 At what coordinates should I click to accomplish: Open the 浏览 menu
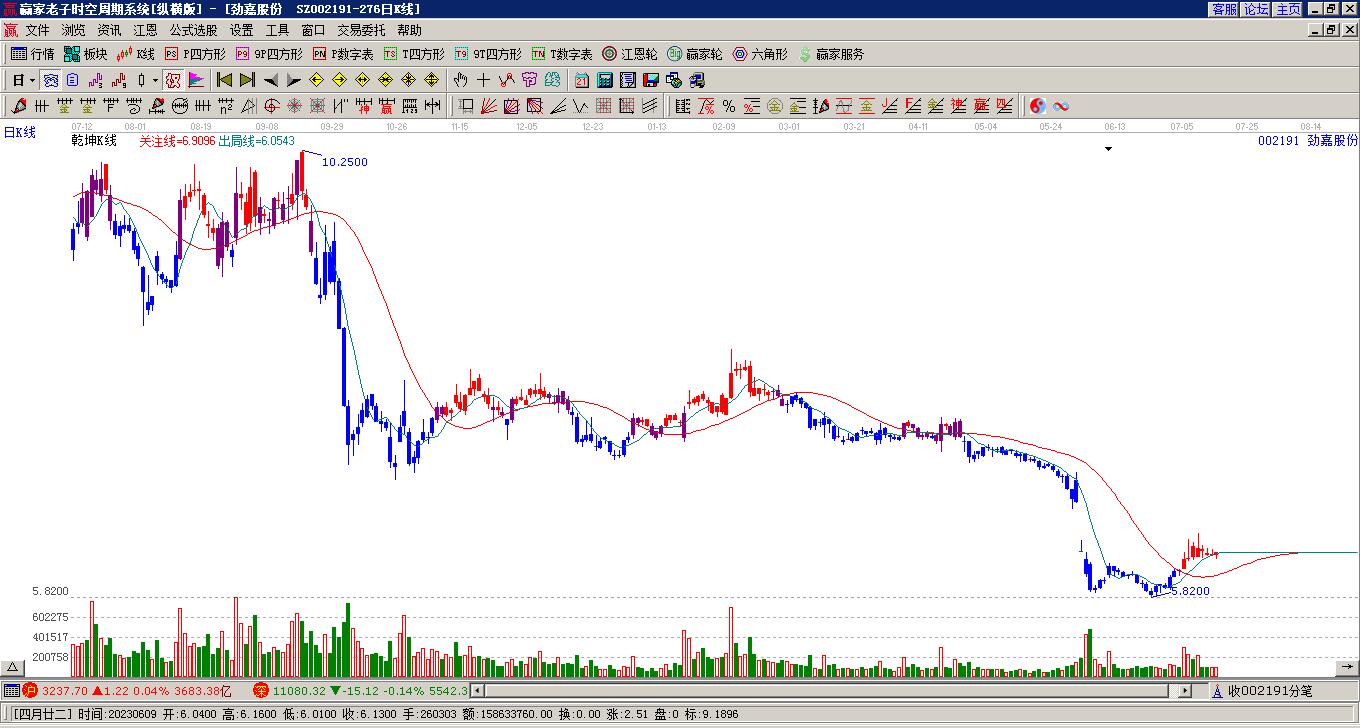(x=73, y=31)
